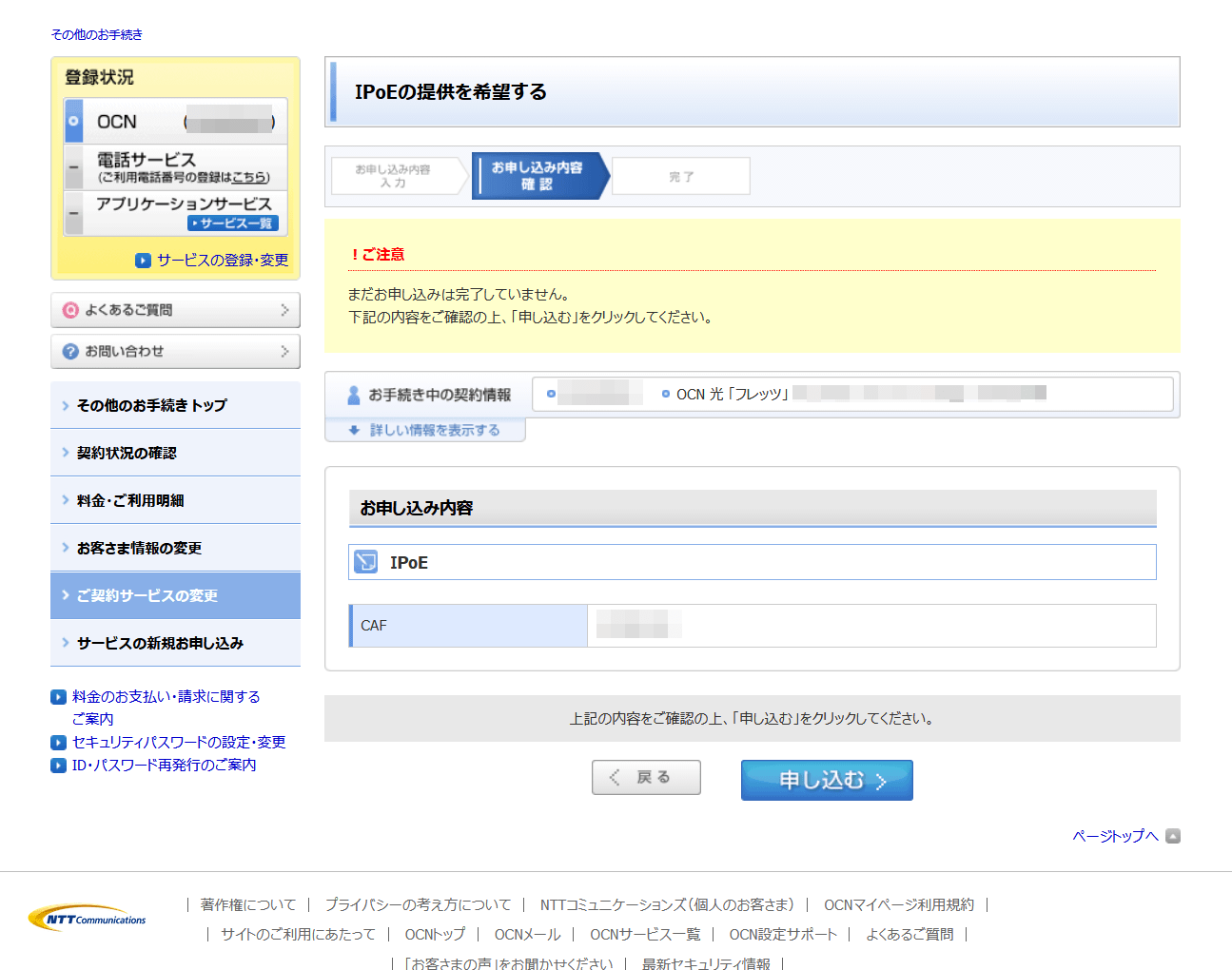Open OCNメール footer link
This screenshot has width=1232, height=970.
click(527, 934)
